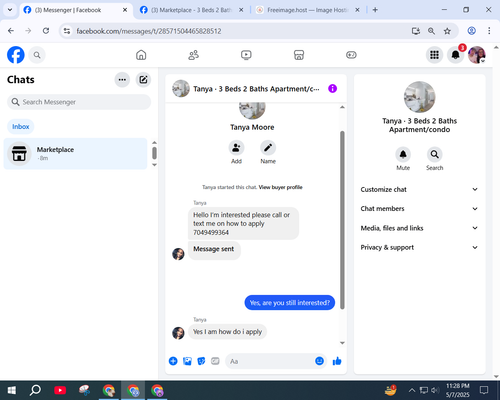Go to the Home feed icon
The width and height of the screenshot is (500, 400).
141,55
